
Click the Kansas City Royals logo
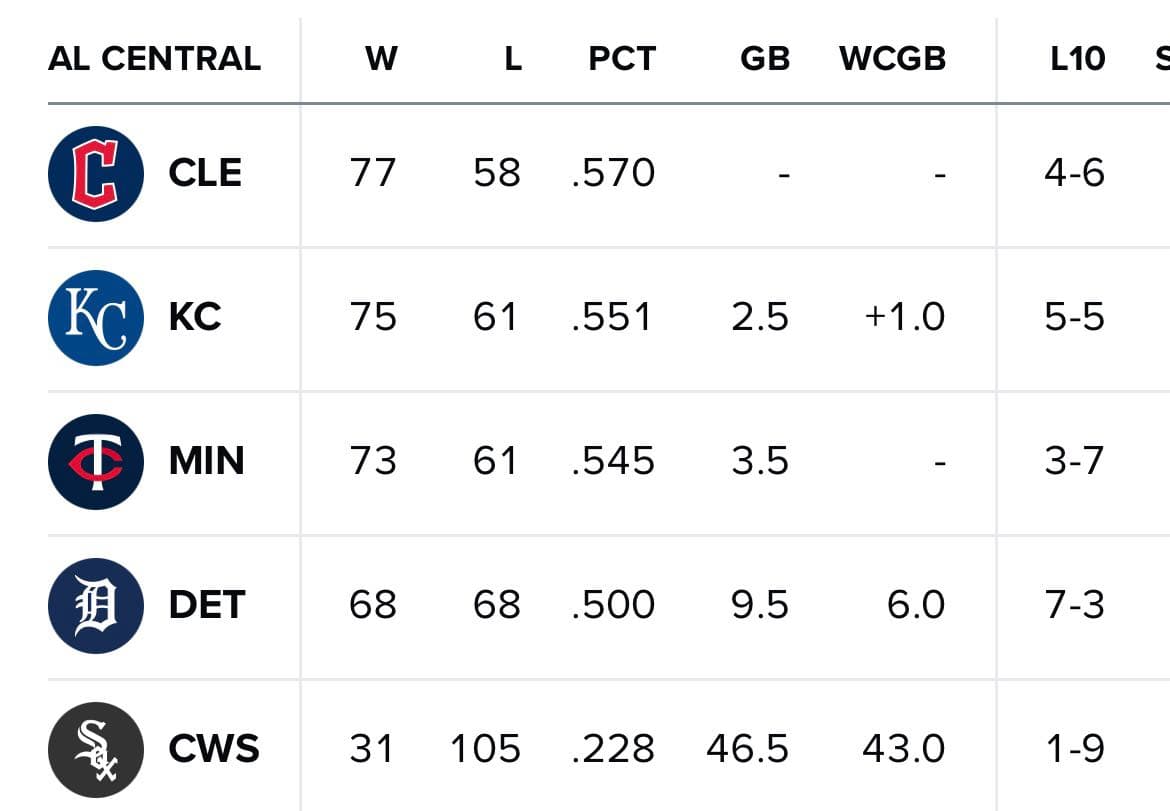[96, 318]
